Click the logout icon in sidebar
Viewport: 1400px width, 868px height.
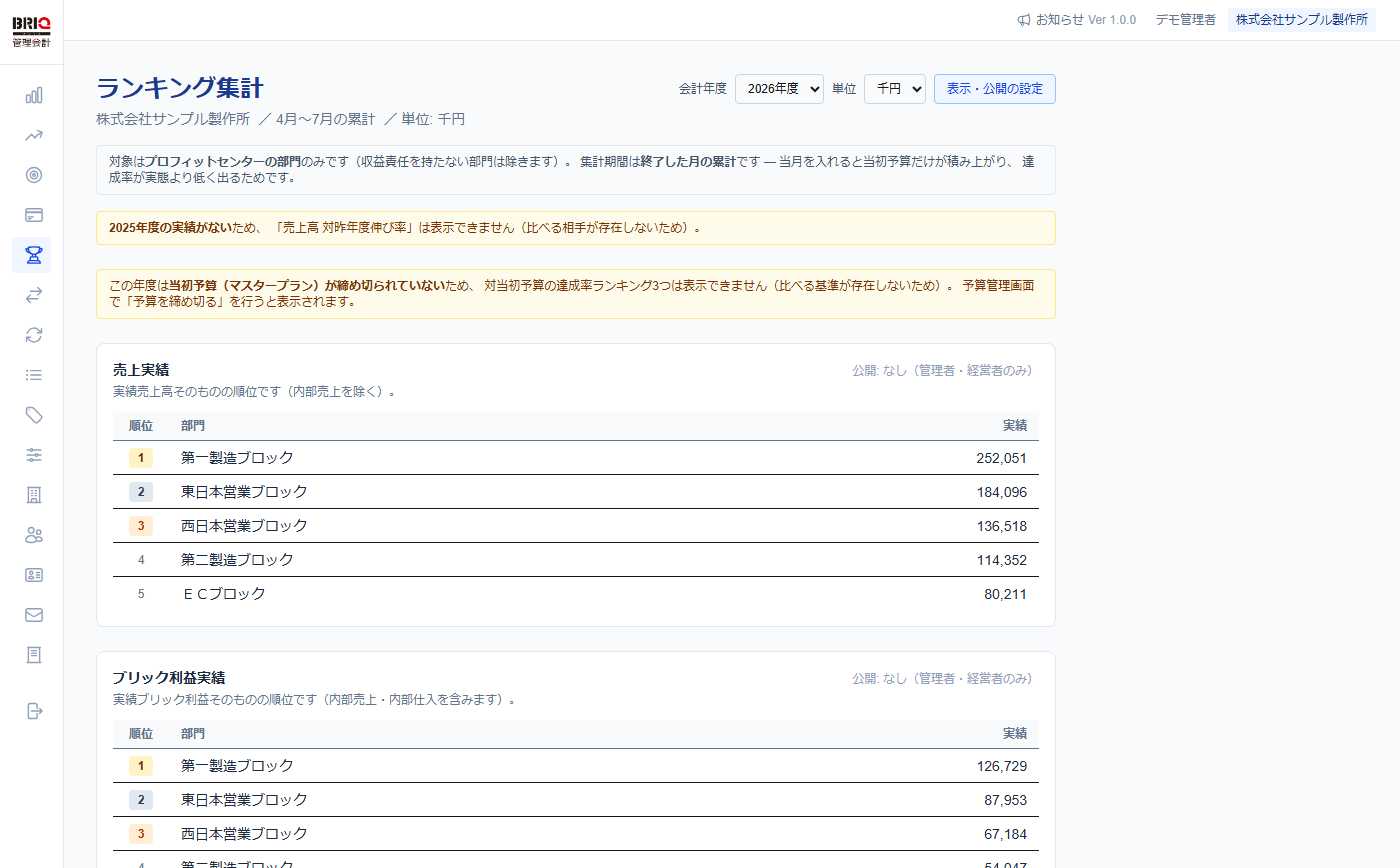34,711
